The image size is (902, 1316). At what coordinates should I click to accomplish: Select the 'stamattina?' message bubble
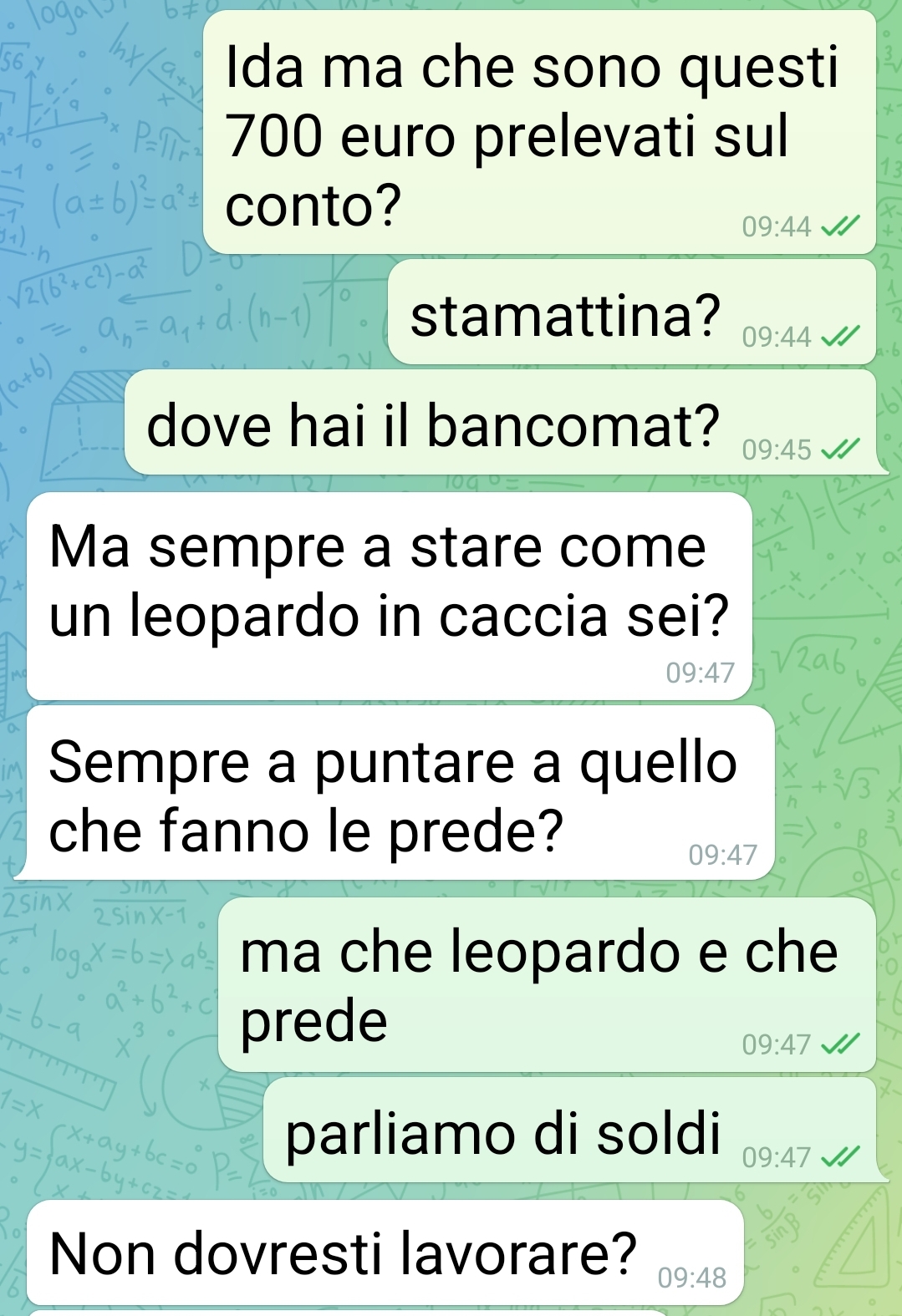(633, 312)
